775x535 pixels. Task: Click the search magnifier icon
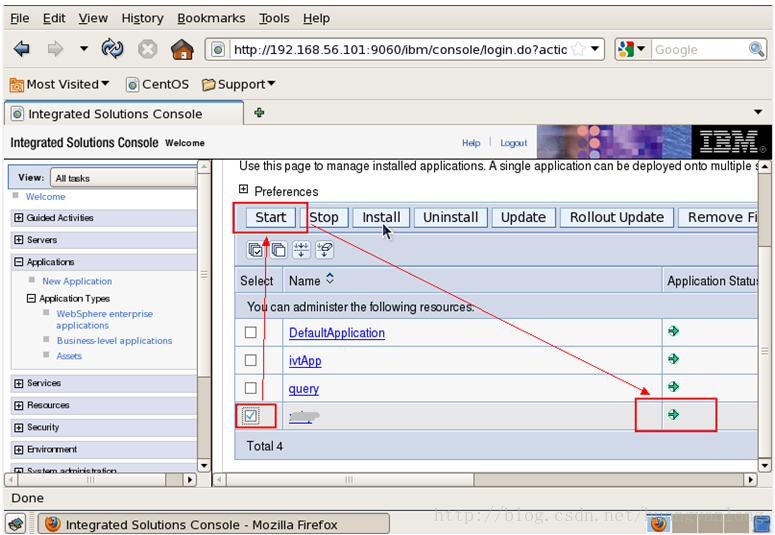757,49
